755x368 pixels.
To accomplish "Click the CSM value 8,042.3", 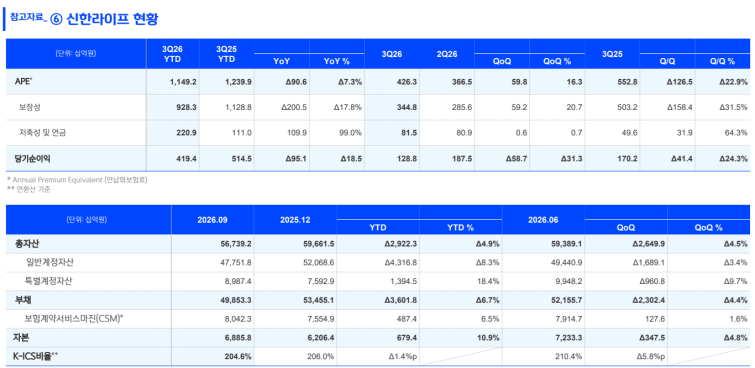I will point(237,319).
